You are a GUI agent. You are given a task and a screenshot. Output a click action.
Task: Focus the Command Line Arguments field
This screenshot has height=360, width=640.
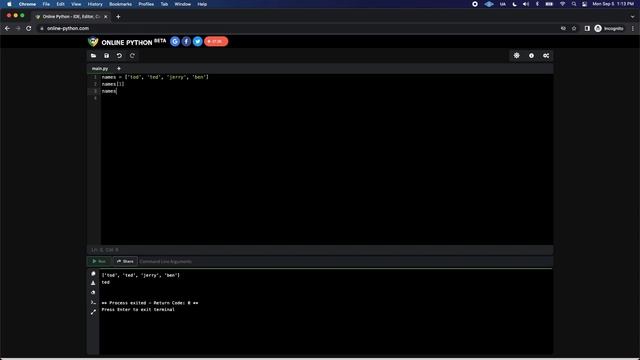pyautogui.click(x=345, y=261)
